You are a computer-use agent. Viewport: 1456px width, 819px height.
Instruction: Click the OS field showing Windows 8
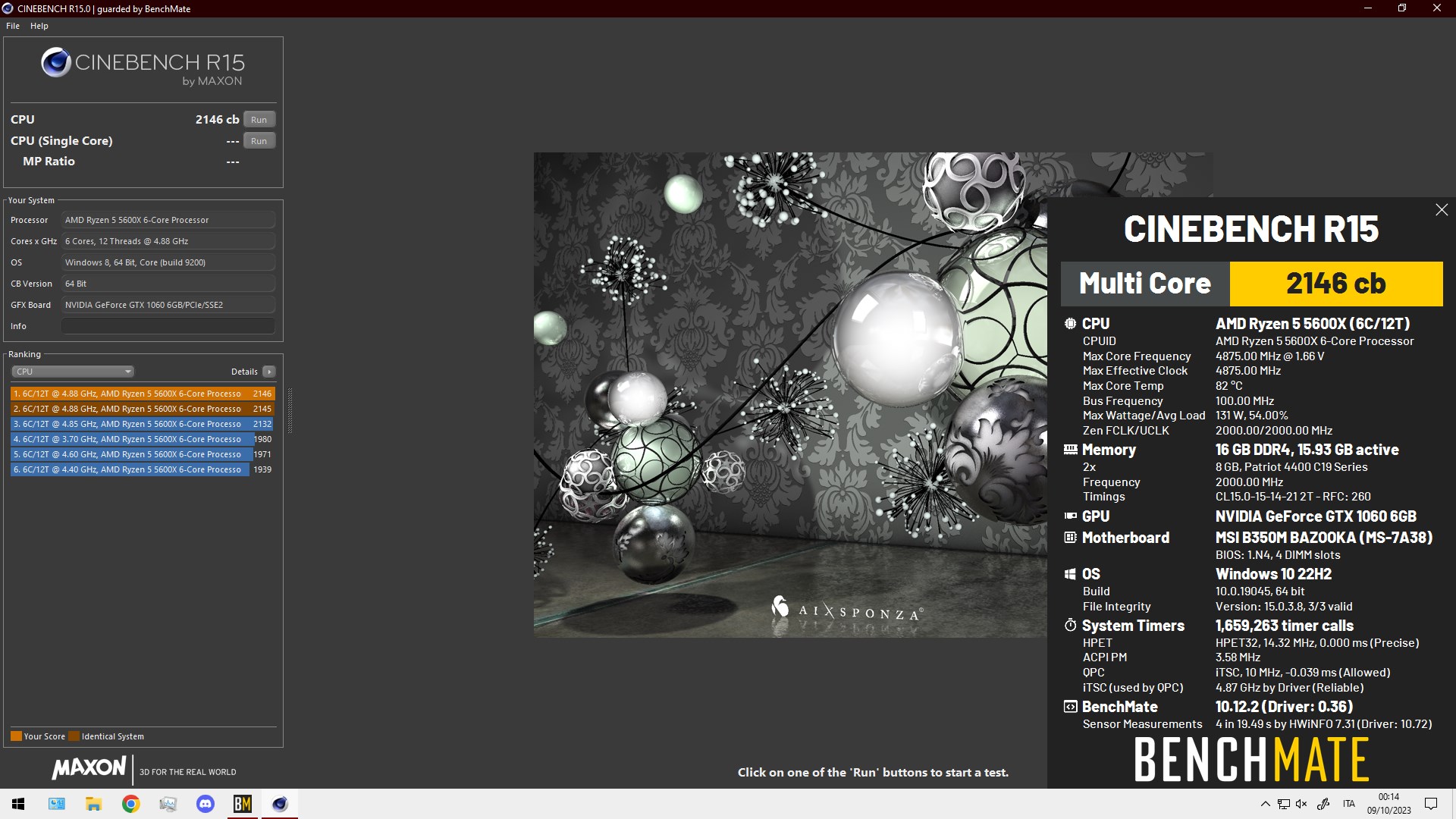click(168, 262)
